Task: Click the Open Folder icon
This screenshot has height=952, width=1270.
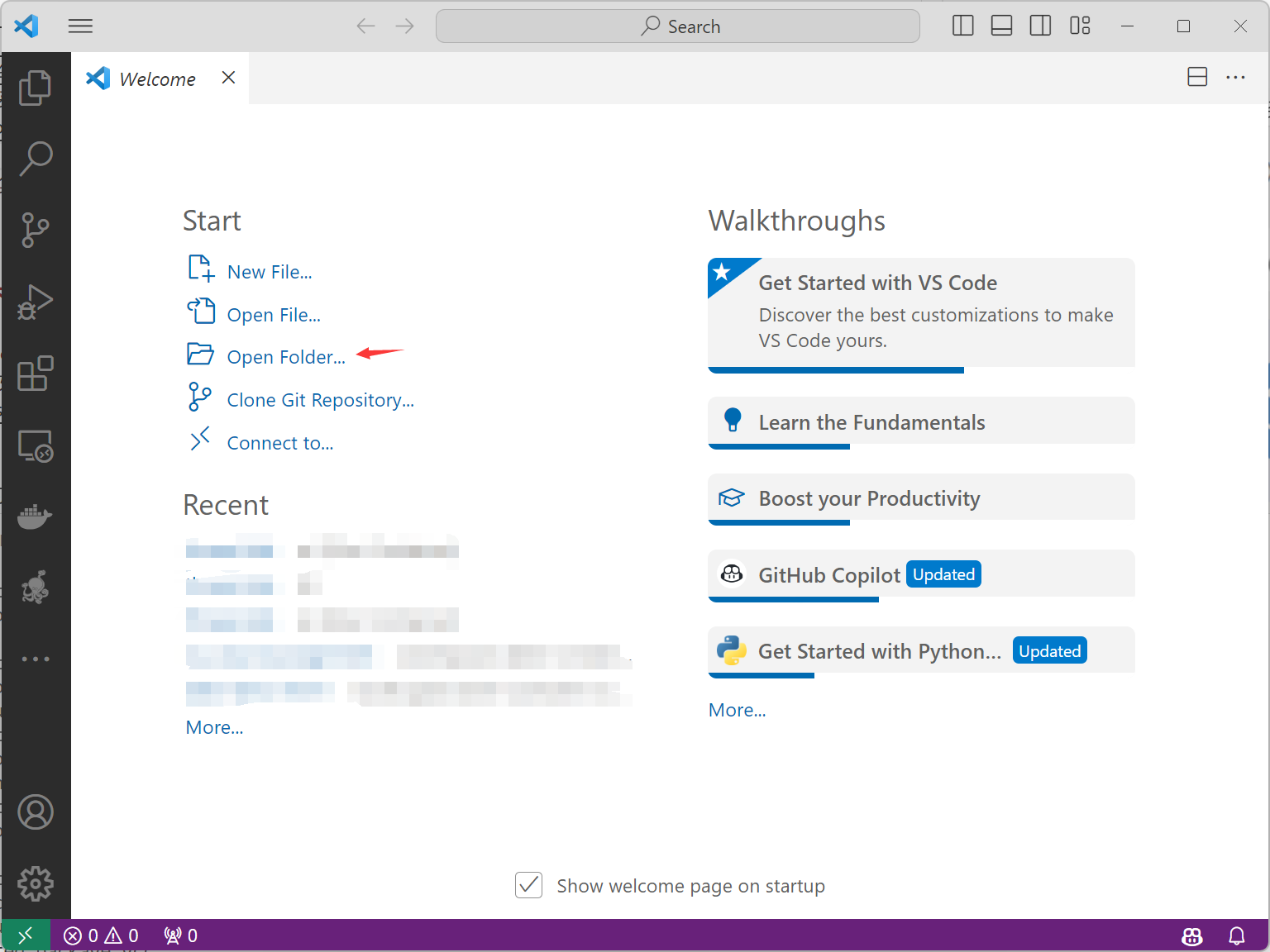Action: (x=200, y=354)
